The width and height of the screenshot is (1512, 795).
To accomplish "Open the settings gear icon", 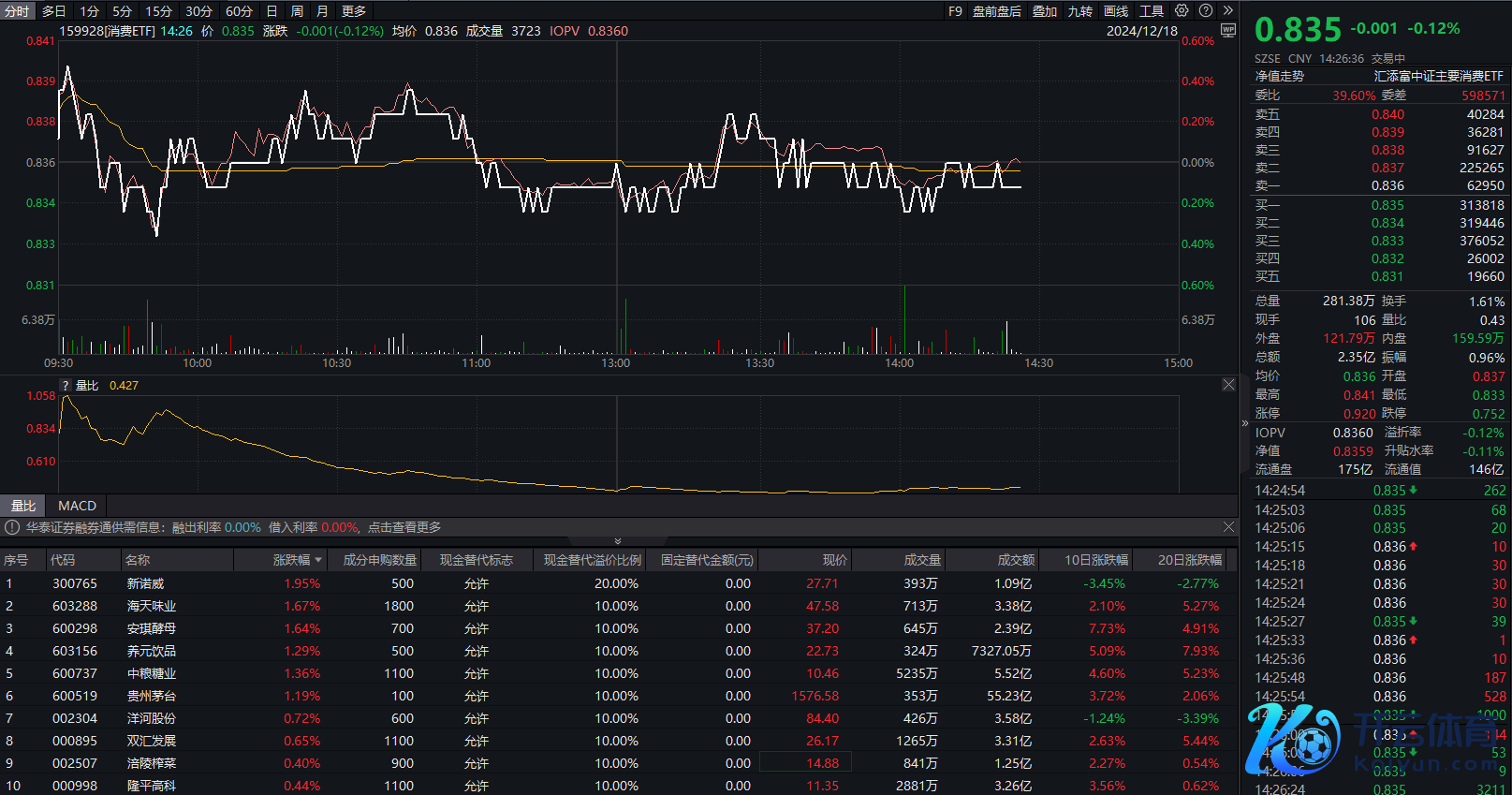I will (1182, 10).
